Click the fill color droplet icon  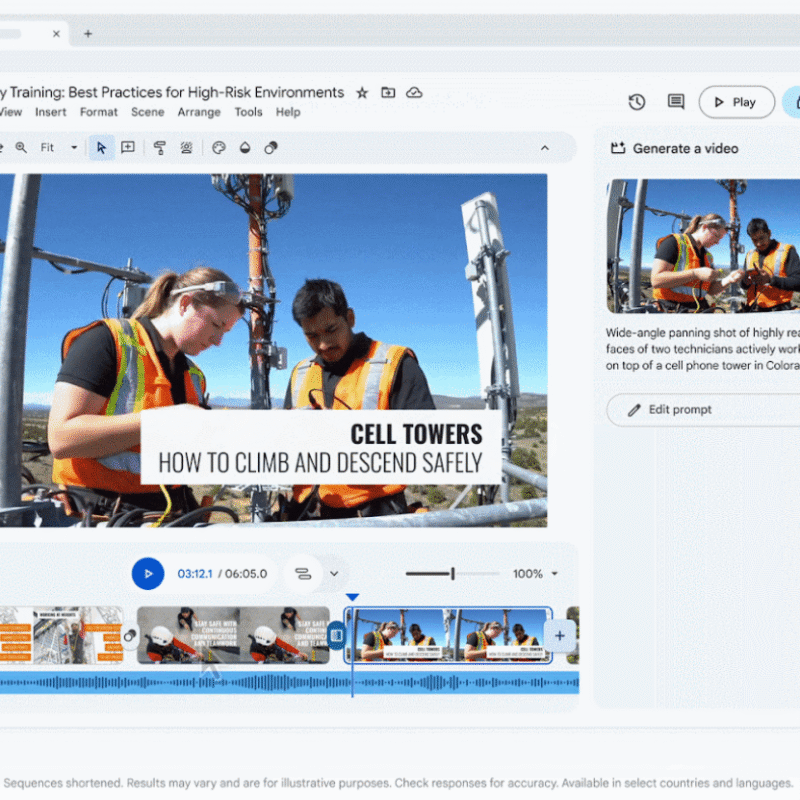(245, 147)
